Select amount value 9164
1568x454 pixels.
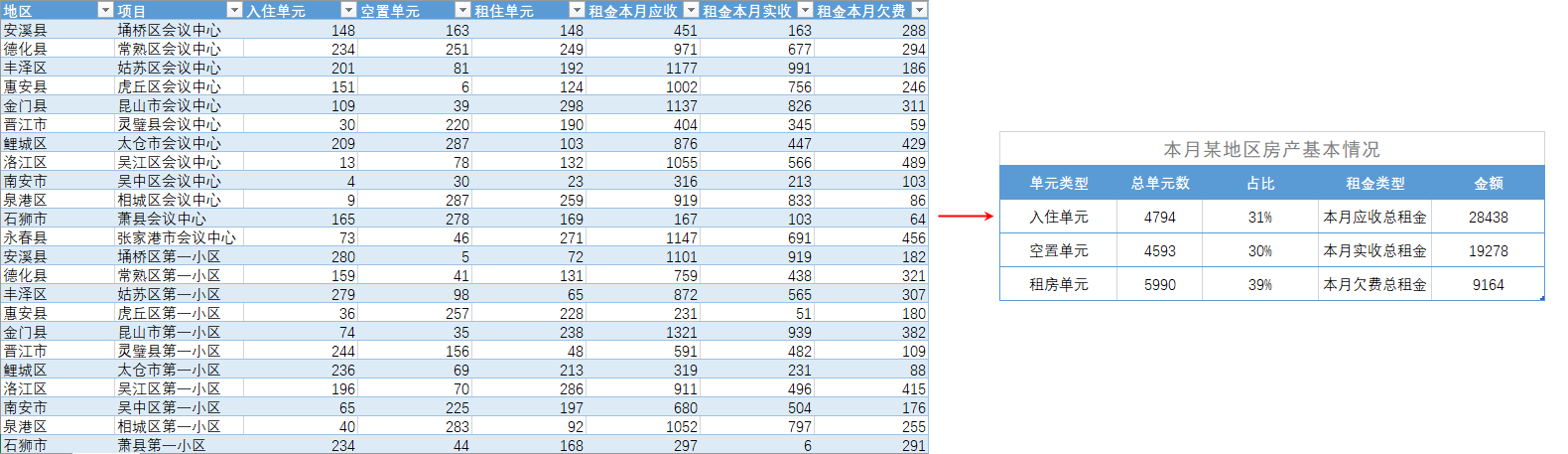(1488, 284)
